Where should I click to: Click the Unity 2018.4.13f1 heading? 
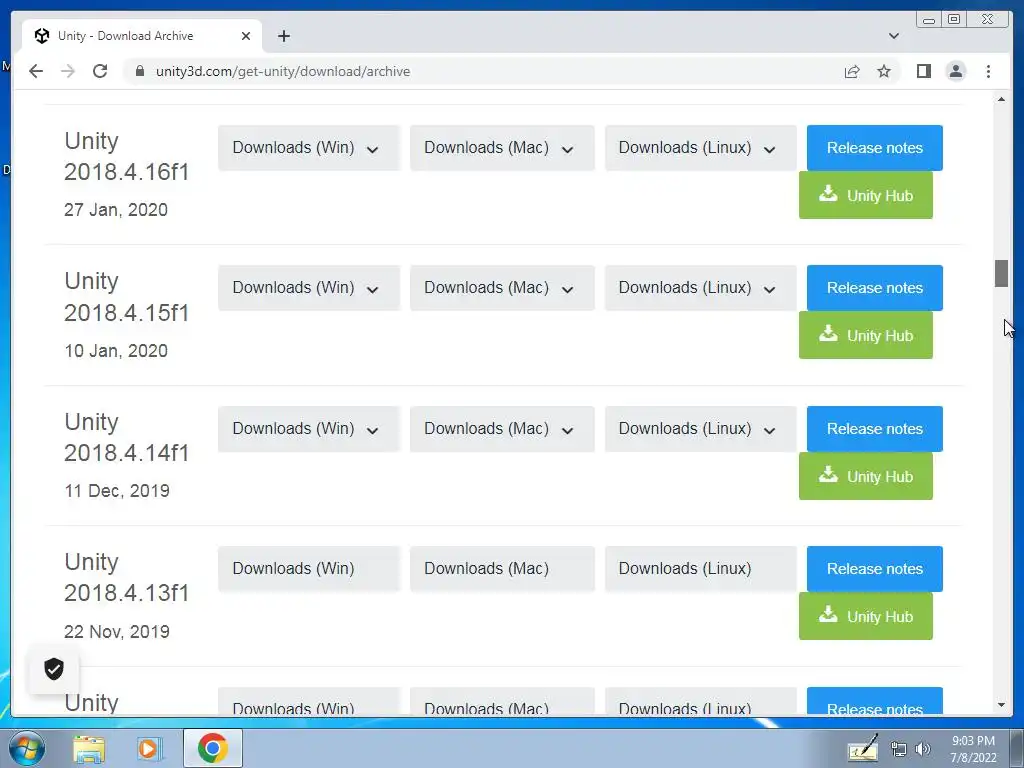[x=127, y=577]
